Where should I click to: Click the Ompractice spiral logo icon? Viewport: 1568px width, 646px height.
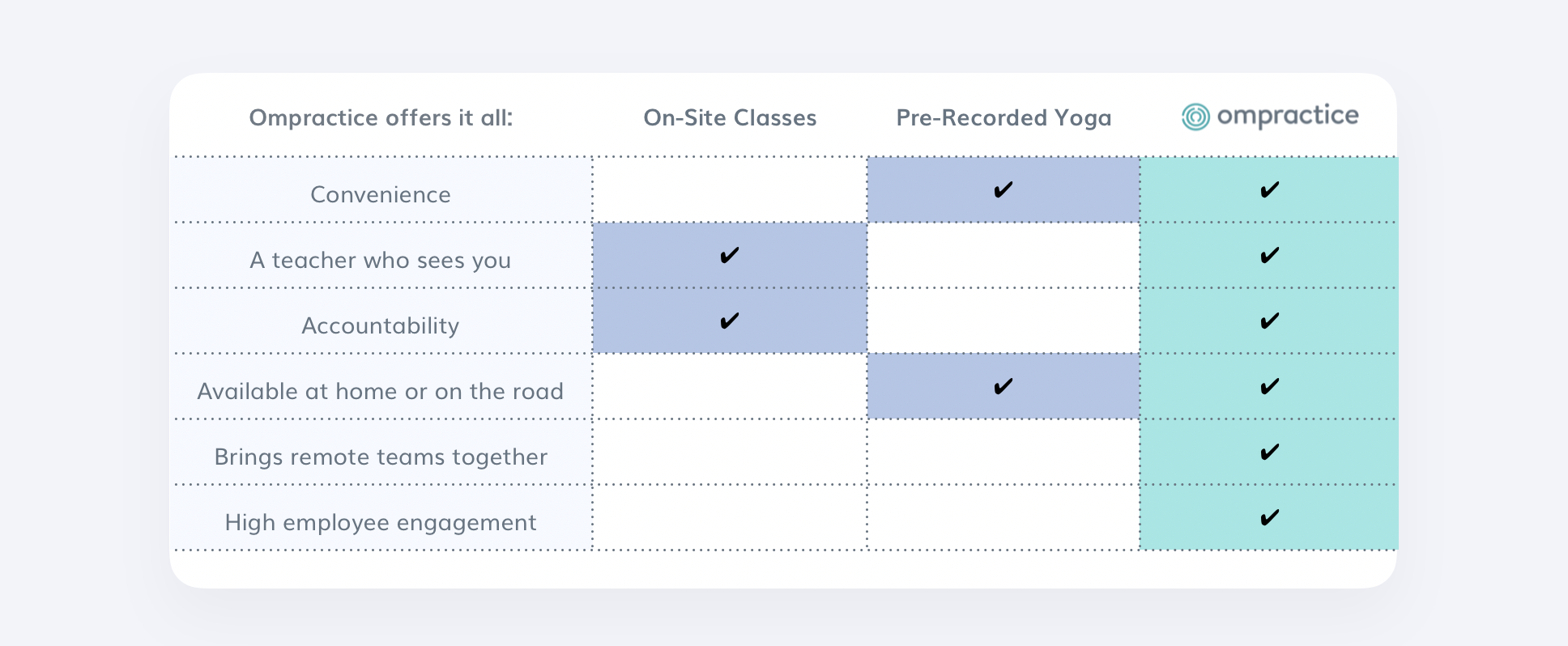(x=1195, y=117)
